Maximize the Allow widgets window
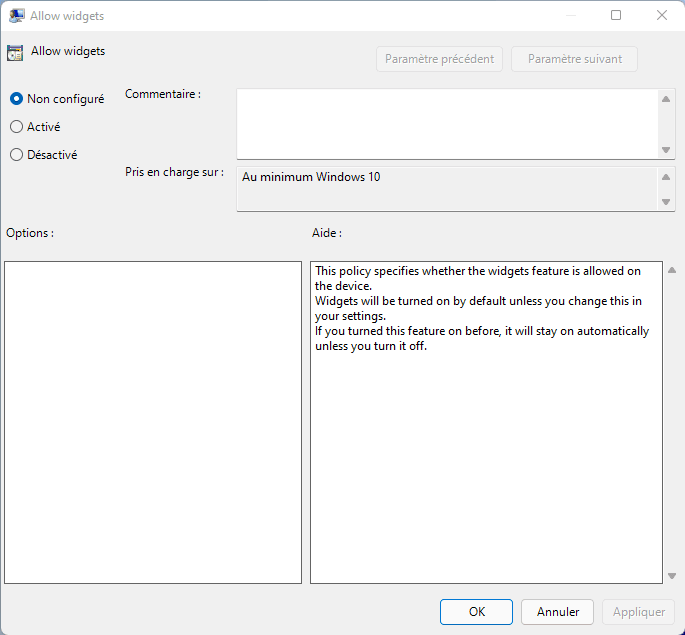Screen dimensions: 685x635 [x=616, y=16]
